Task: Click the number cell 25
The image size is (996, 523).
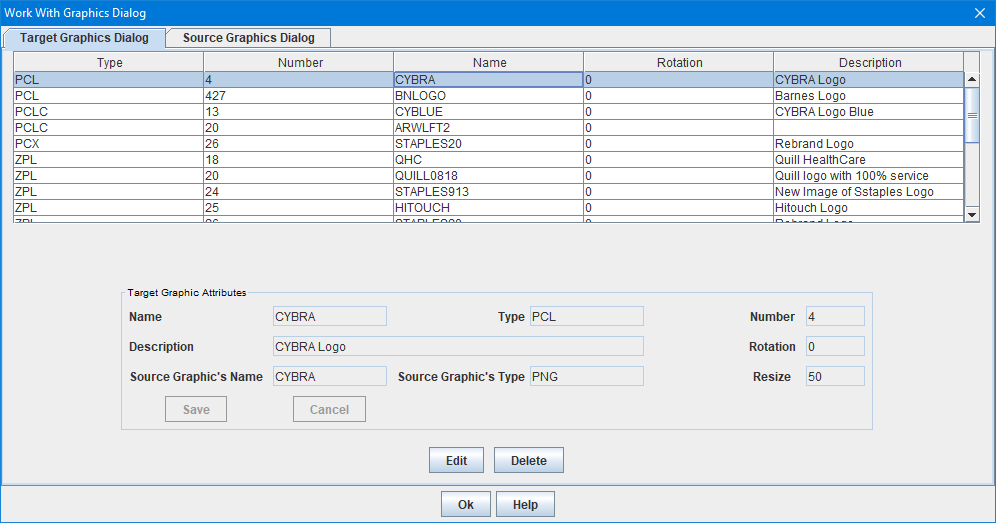Action: click(299, 207)
